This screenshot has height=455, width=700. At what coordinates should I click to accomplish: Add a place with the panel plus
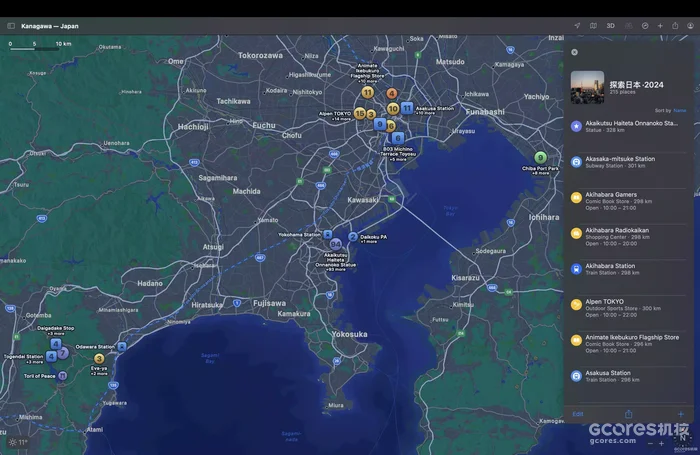coord(681,414)
